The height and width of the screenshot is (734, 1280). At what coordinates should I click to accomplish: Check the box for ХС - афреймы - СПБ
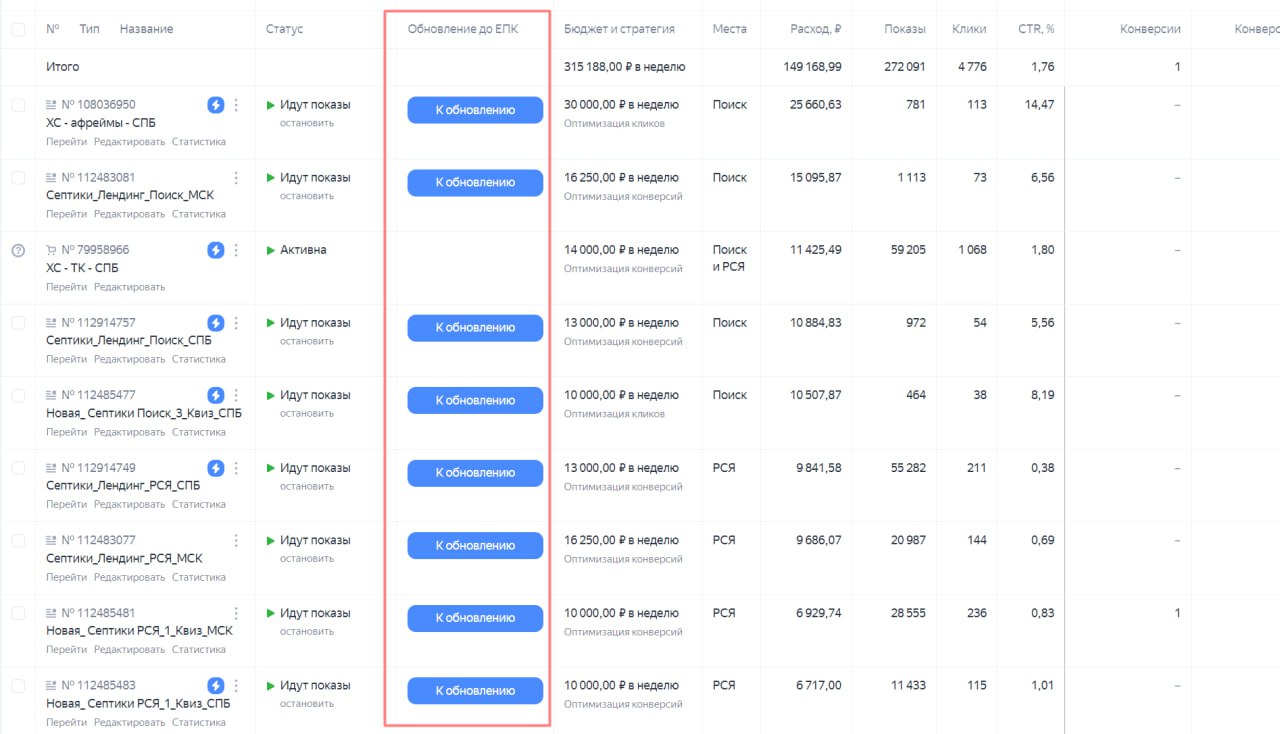coord(18,105)
